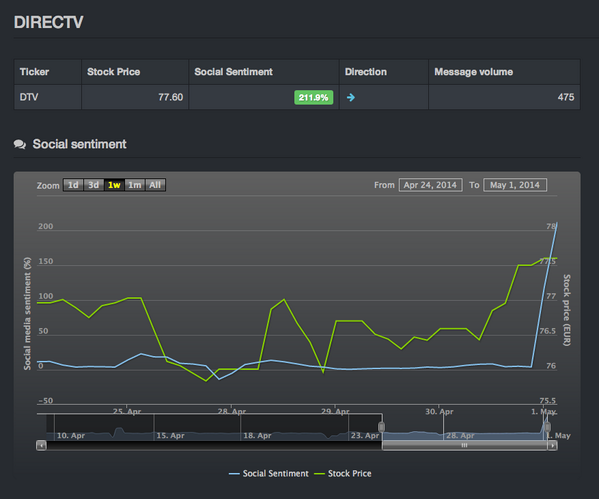Click the navigator scrollbar thumb
This screenshot has width=599, height=499.
[465, 446]
